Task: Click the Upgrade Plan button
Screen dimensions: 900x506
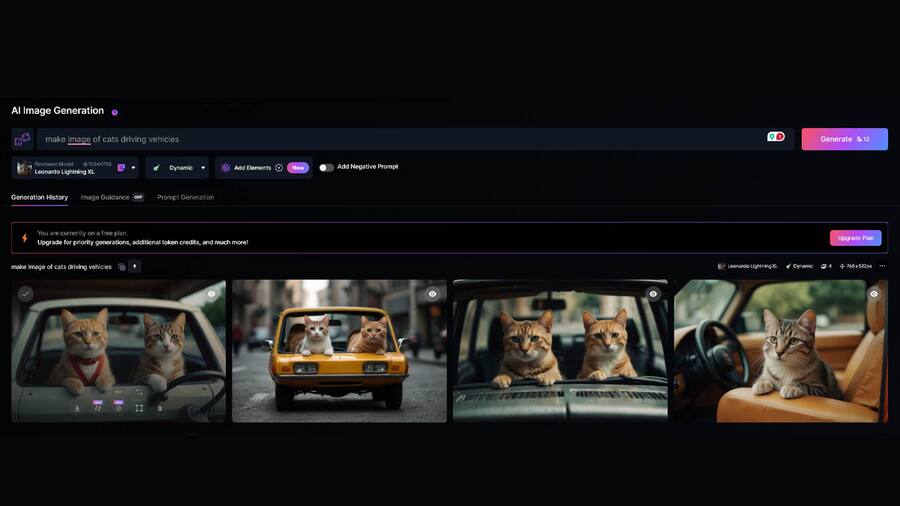Action: (855, 238)
